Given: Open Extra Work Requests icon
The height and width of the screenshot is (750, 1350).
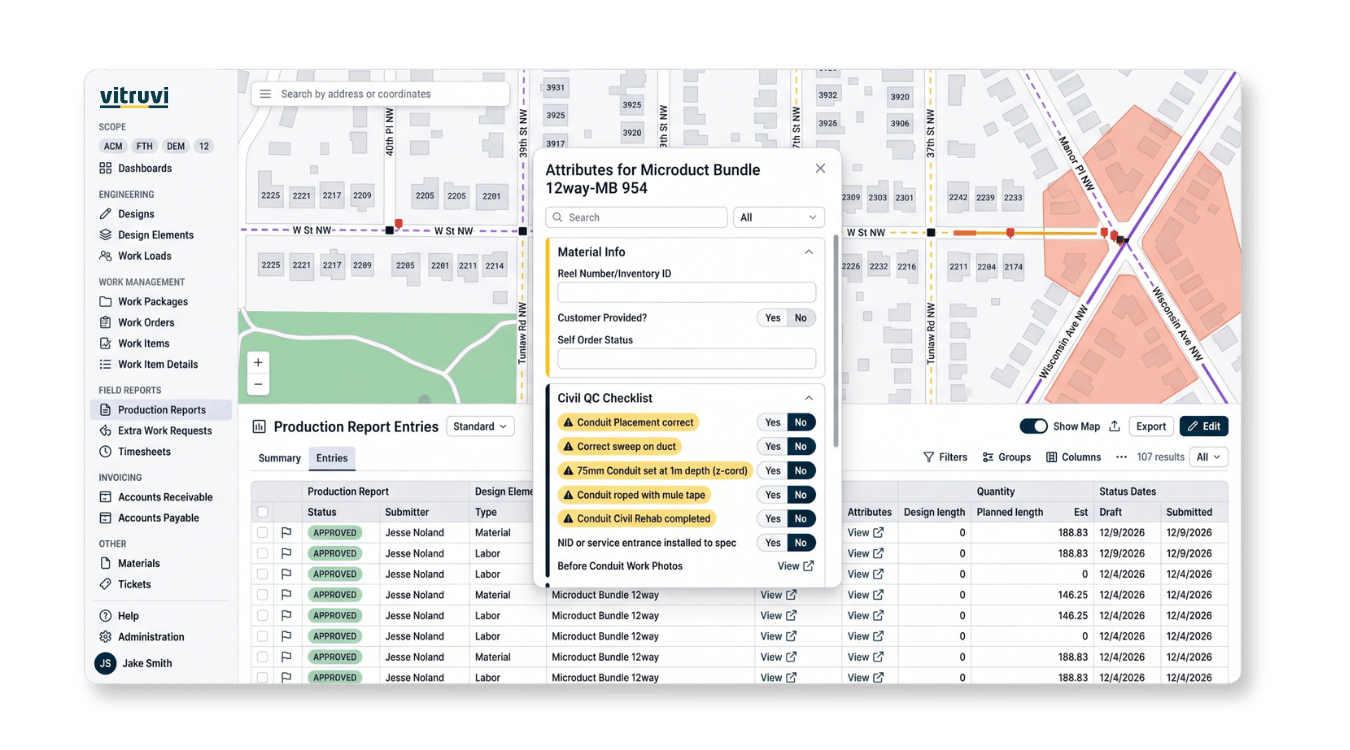Looking at the screenshot, I should pyautogui.click(x=105, y=431).
